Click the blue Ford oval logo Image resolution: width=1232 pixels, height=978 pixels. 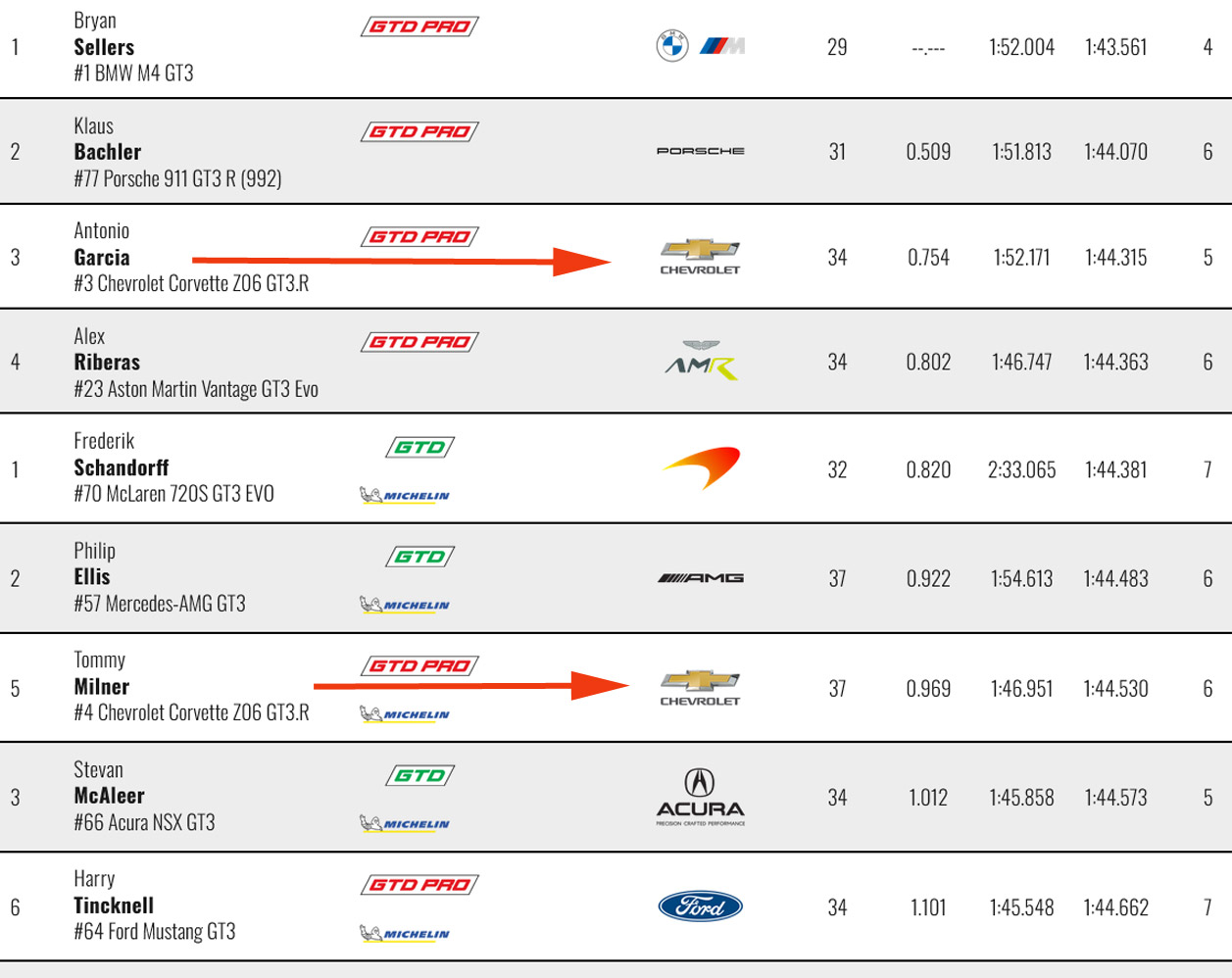tap(700, 906)
